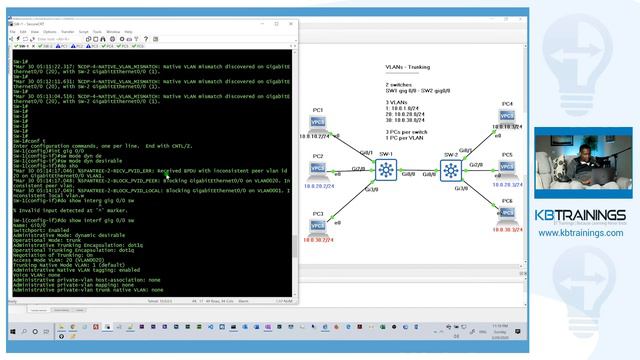640x360 pixels.
Task: Click the Find binoculars icon
Action: [x=102, y=39]
